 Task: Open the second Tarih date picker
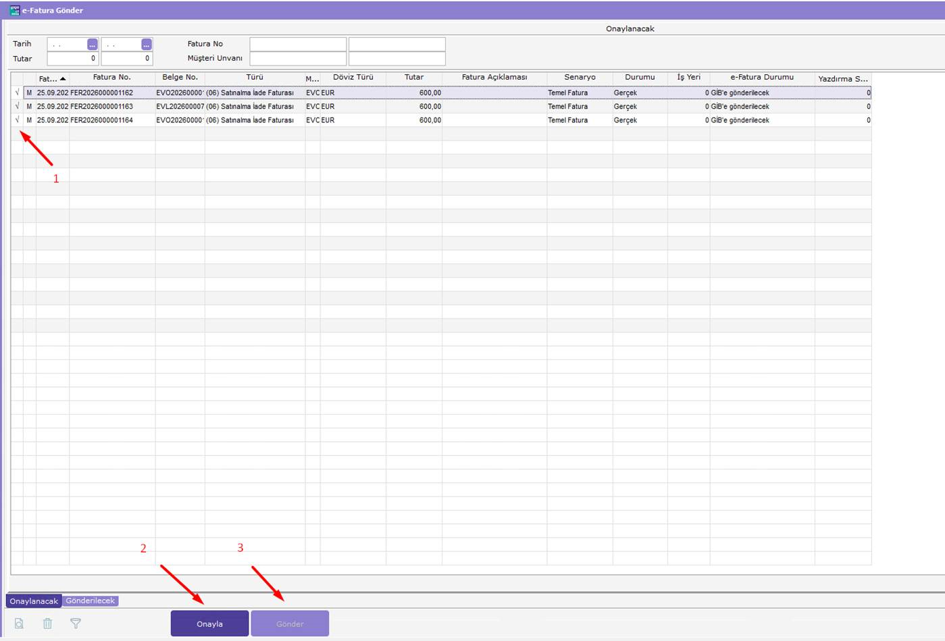tap(146, 45)
